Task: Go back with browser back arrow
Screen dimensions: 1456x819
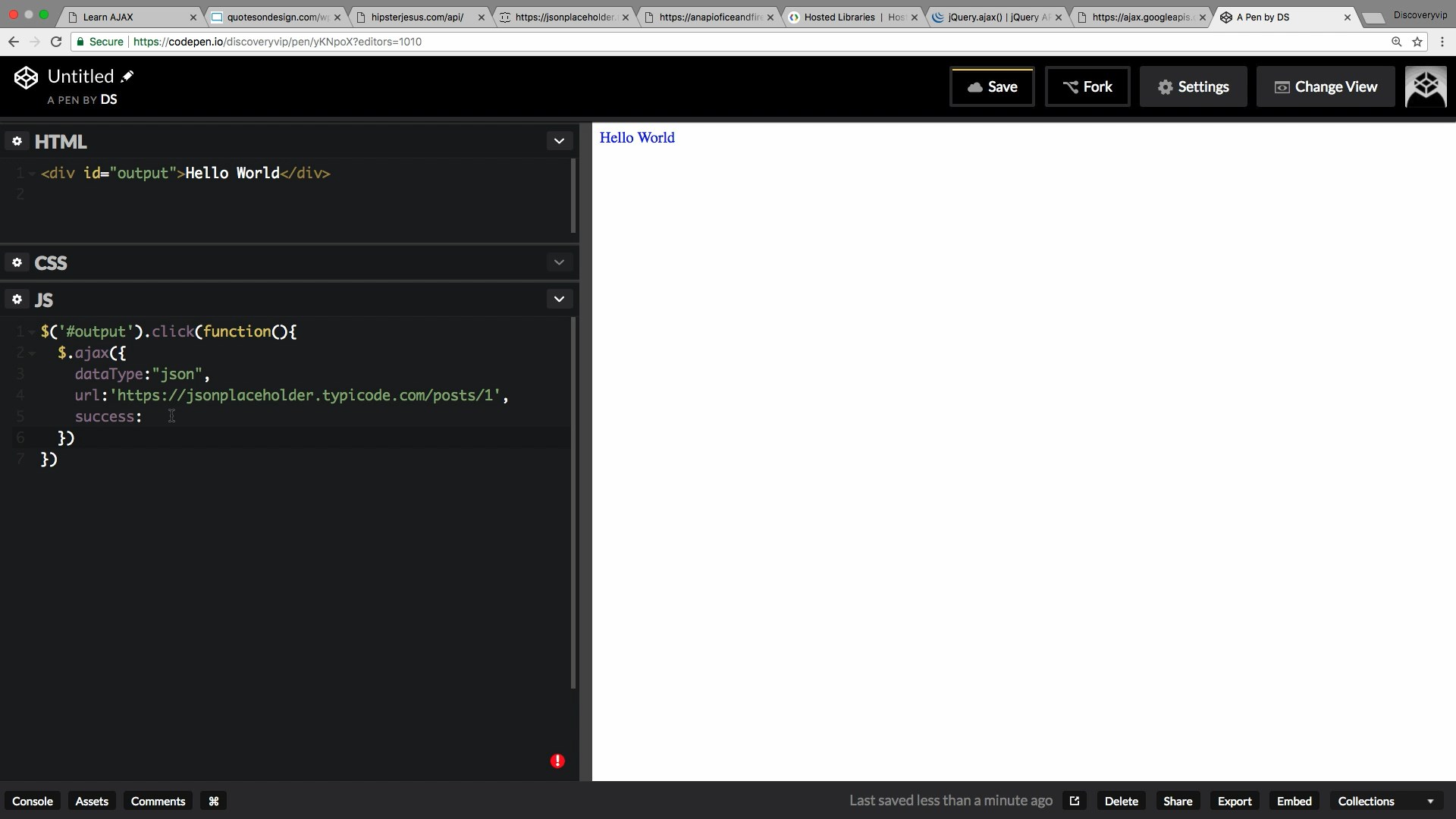Action: click(14, 42)
